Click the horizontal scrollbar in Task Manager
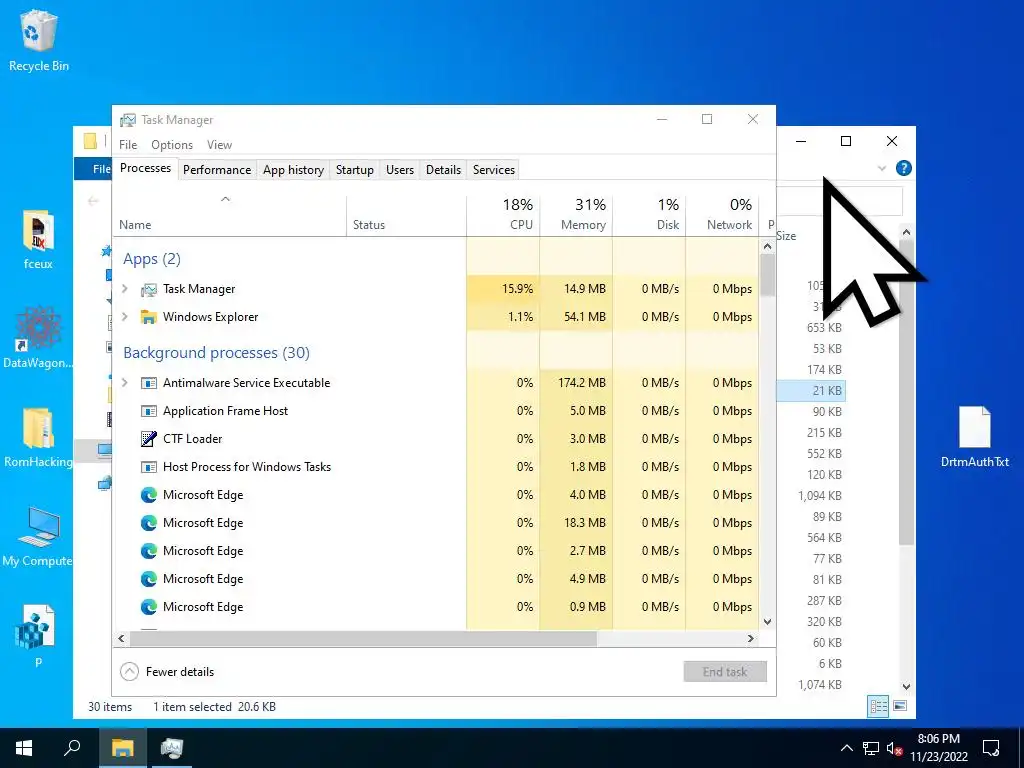 [362, 639]
